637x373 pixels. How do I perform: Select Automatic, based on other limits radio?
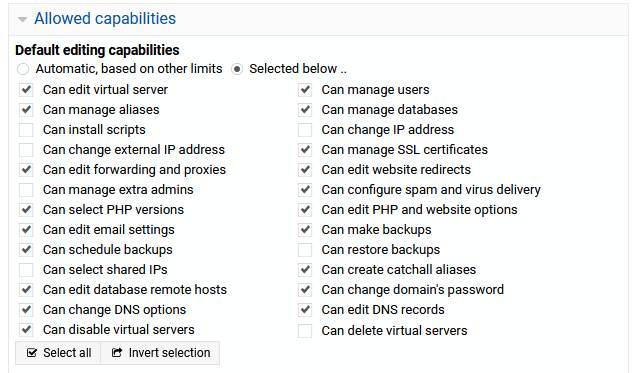click(23, 69)
